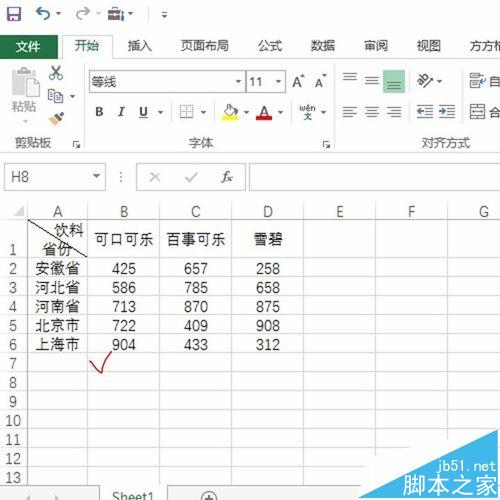The image size is (500, 500).
Task: Expand the Paste options arrow below 粘贴
Action: 25,122
